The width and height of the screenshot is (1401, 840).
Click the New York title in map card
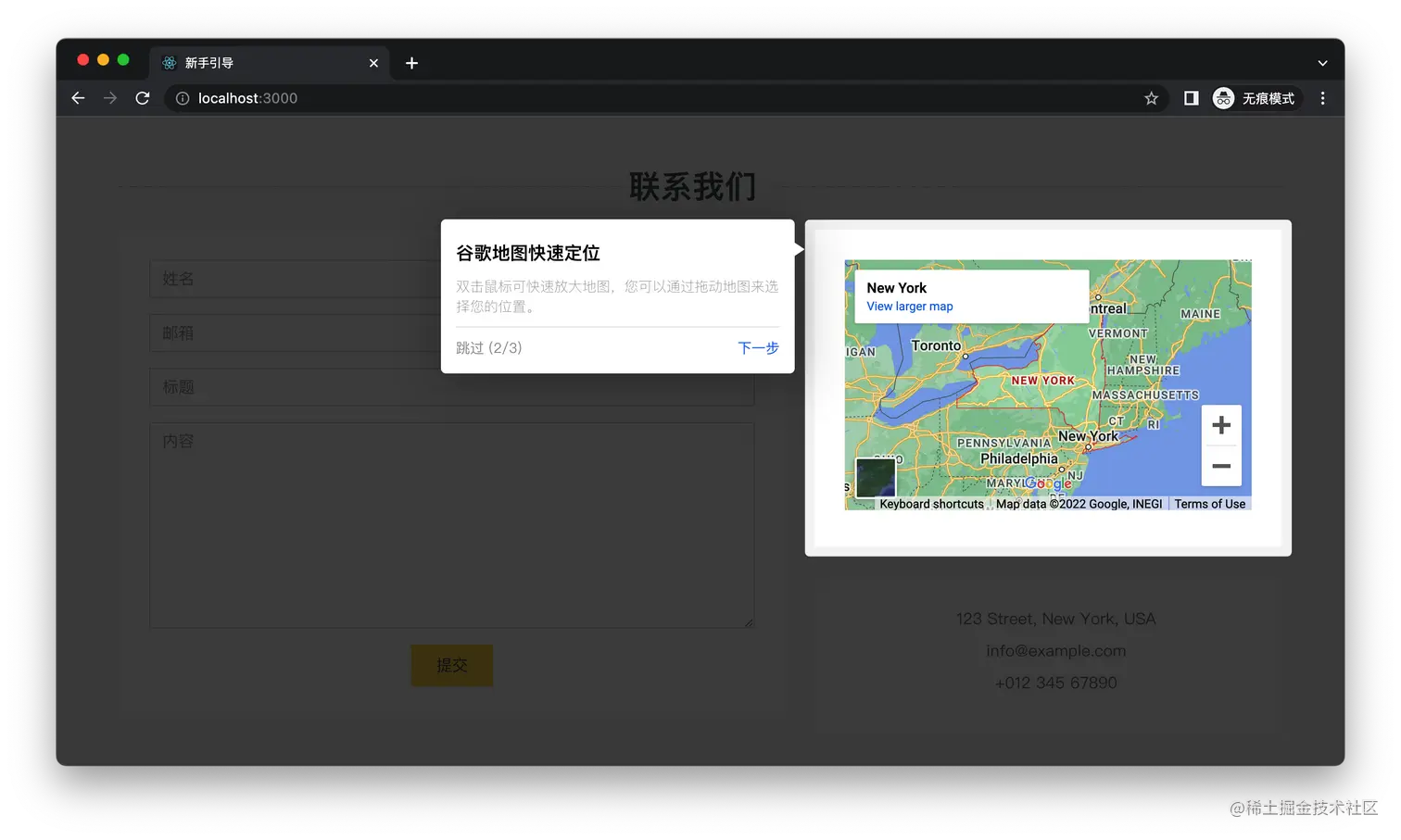[x=896, y=288]
